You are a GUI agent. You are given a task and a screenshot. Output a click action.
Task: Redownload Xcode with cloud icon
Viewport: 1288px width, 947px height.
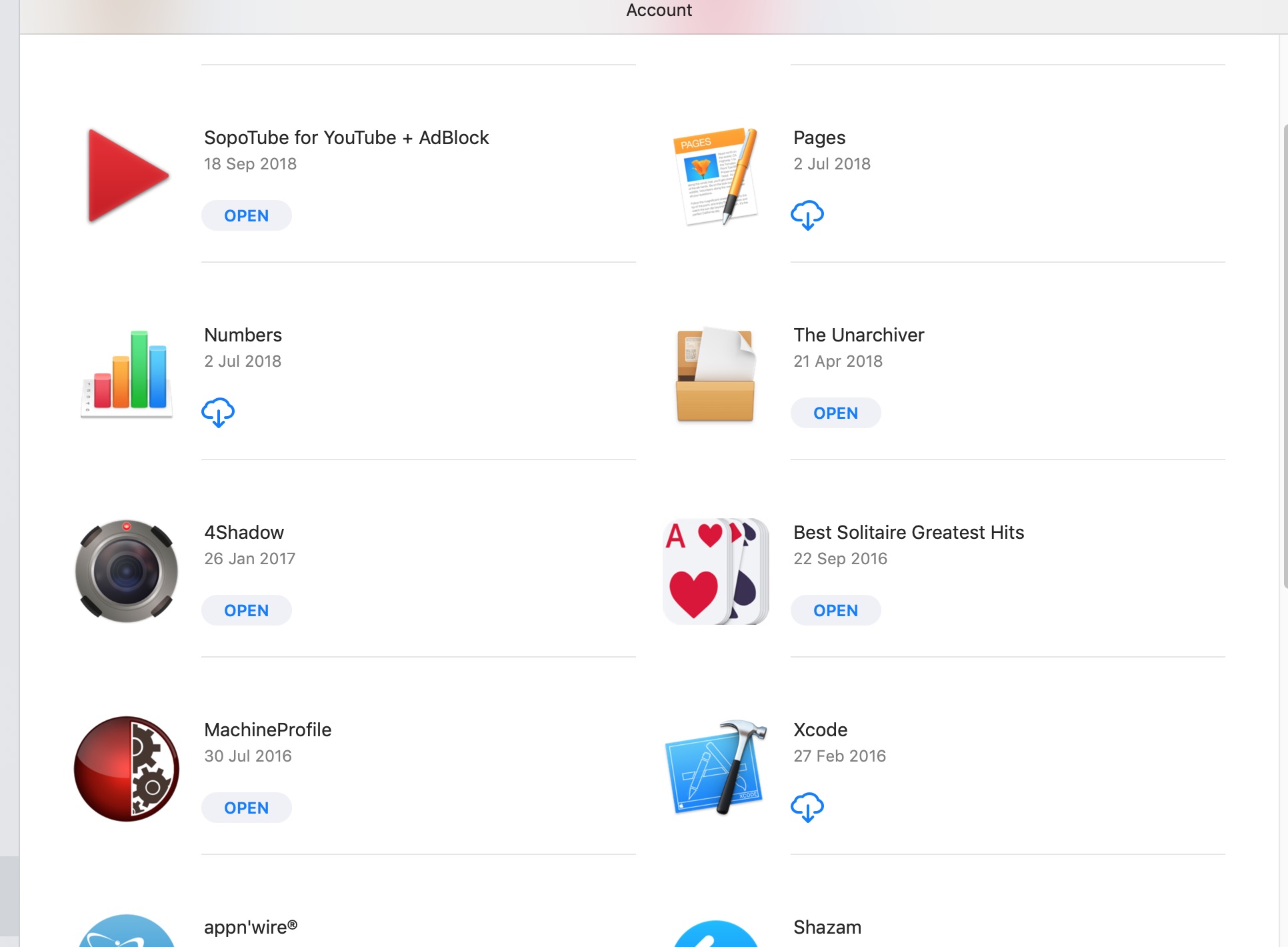coord(807,807)
